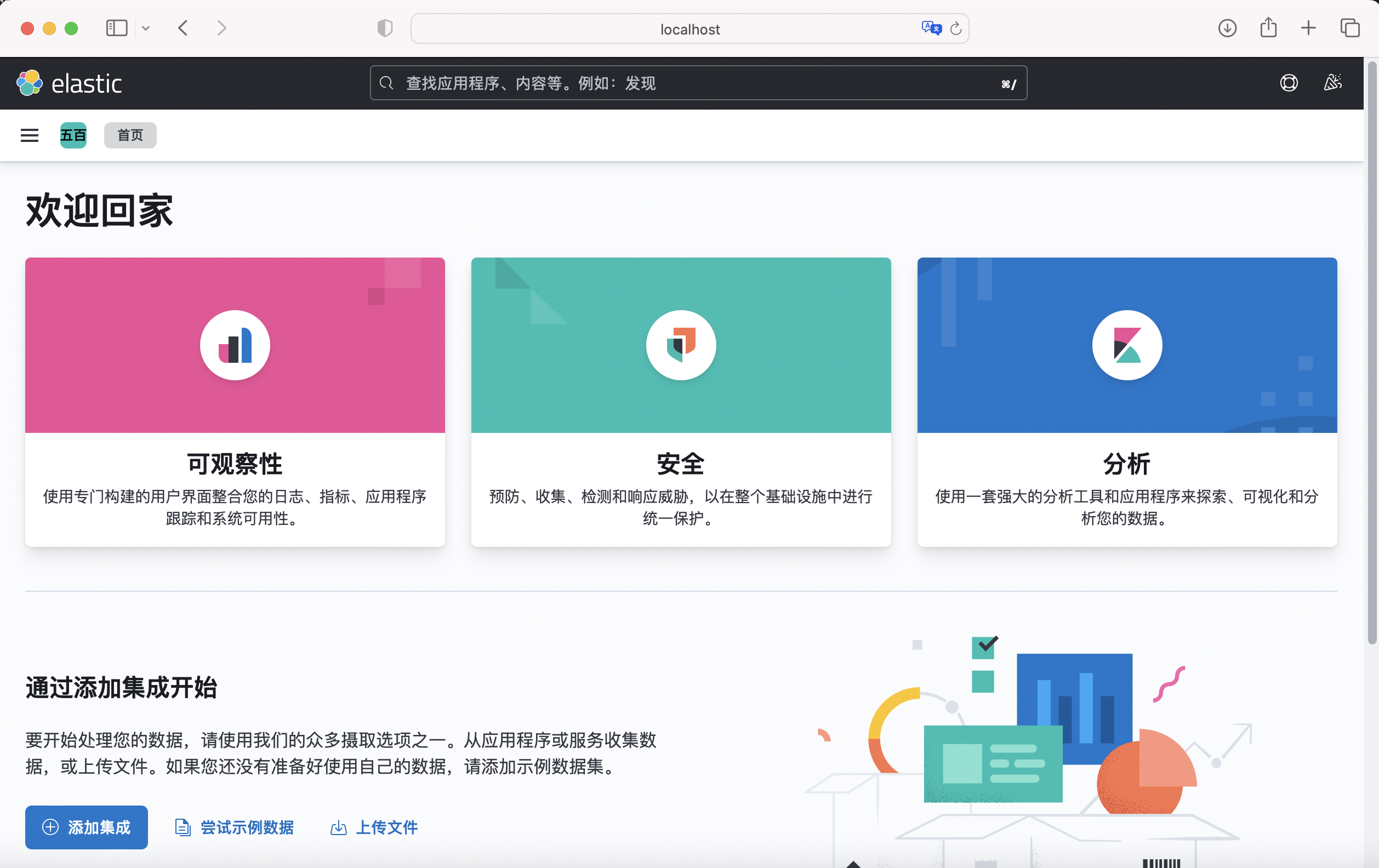Open the help lifebuoy icon menu
The width and height of the screenshot is (1379, 868).
tap(1289, 83)
